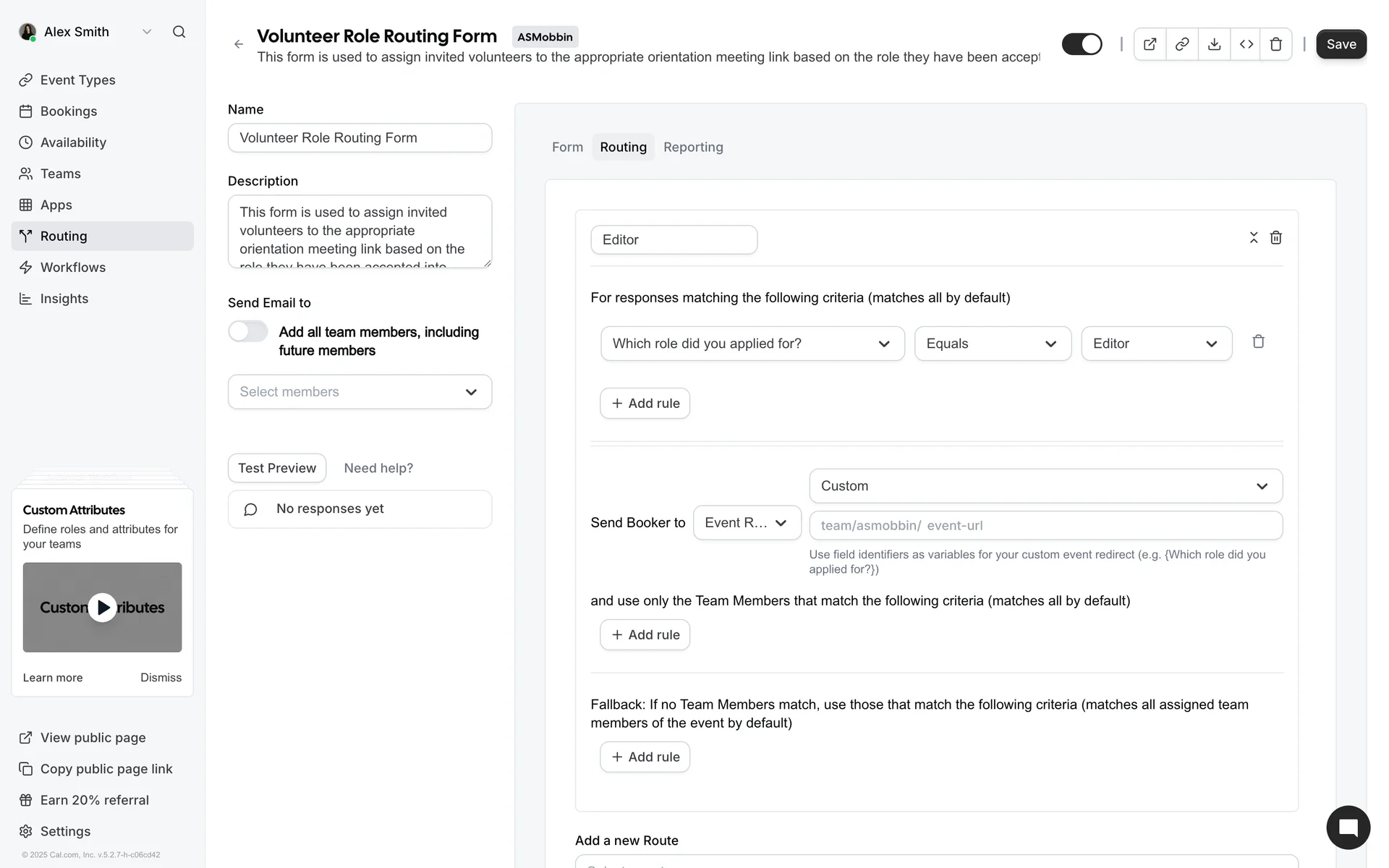
Task: Delete the Editor route with trash icon
Action: pos(1276,238)
